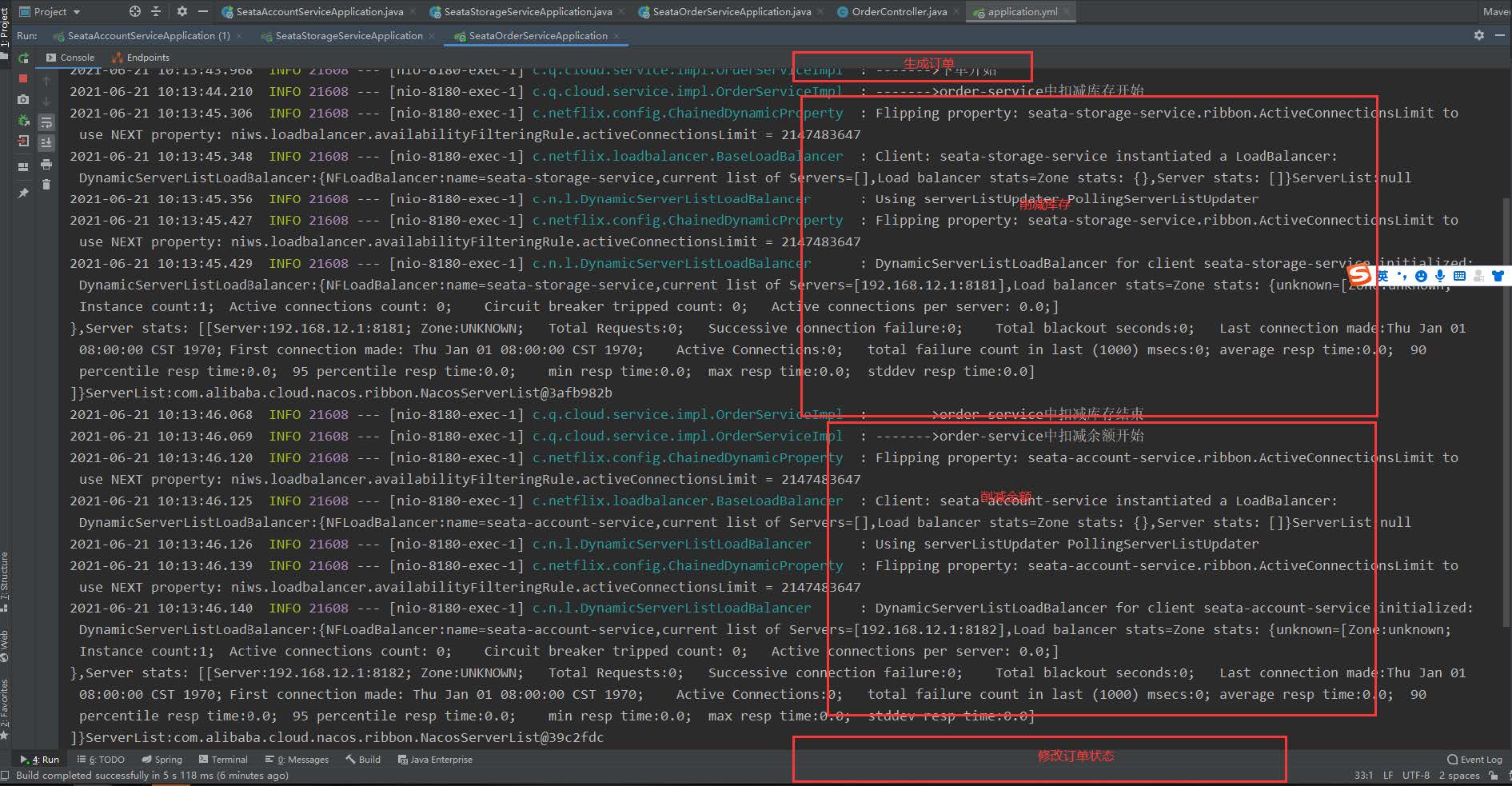Close the SeataStorageServiceApplication run tab
The image size is (1512, 786).
click(x=432, y=36)
